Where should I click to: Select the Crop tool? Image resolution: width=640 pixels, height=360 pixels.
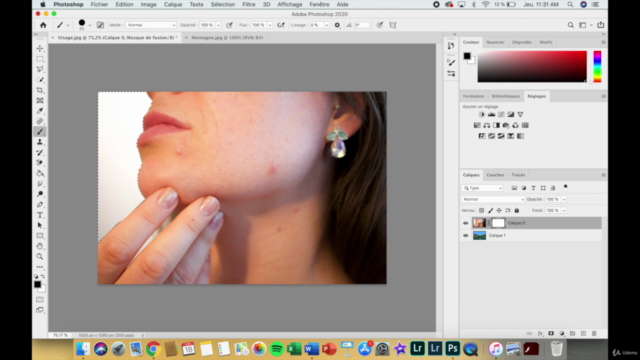(x=40, y=90)
